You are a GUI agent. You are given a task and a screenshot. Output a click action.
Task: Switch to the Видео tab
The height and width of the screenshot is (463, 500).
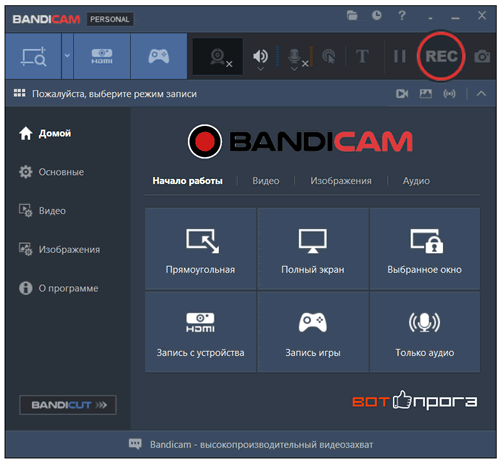(x=266, y=181)
